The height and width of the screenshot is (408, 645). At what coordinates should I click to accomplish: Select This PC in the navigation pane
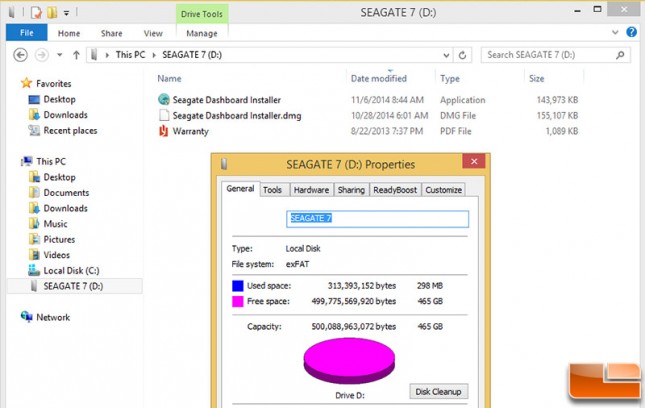[x=51, y=161]
